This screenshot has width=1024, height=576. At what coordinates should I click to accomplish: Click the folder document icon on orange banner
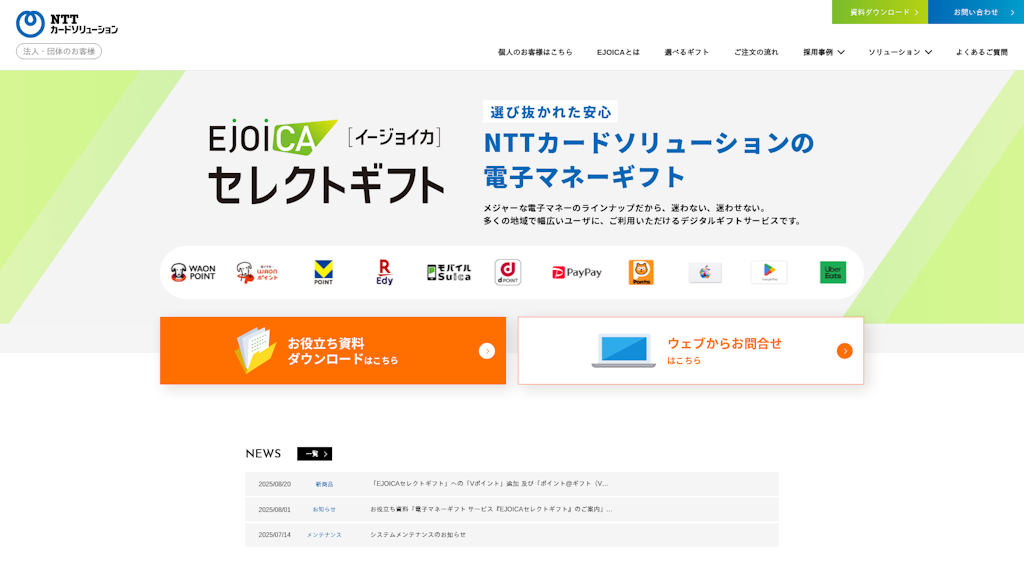pyautogui.click(x=255, y=350)
